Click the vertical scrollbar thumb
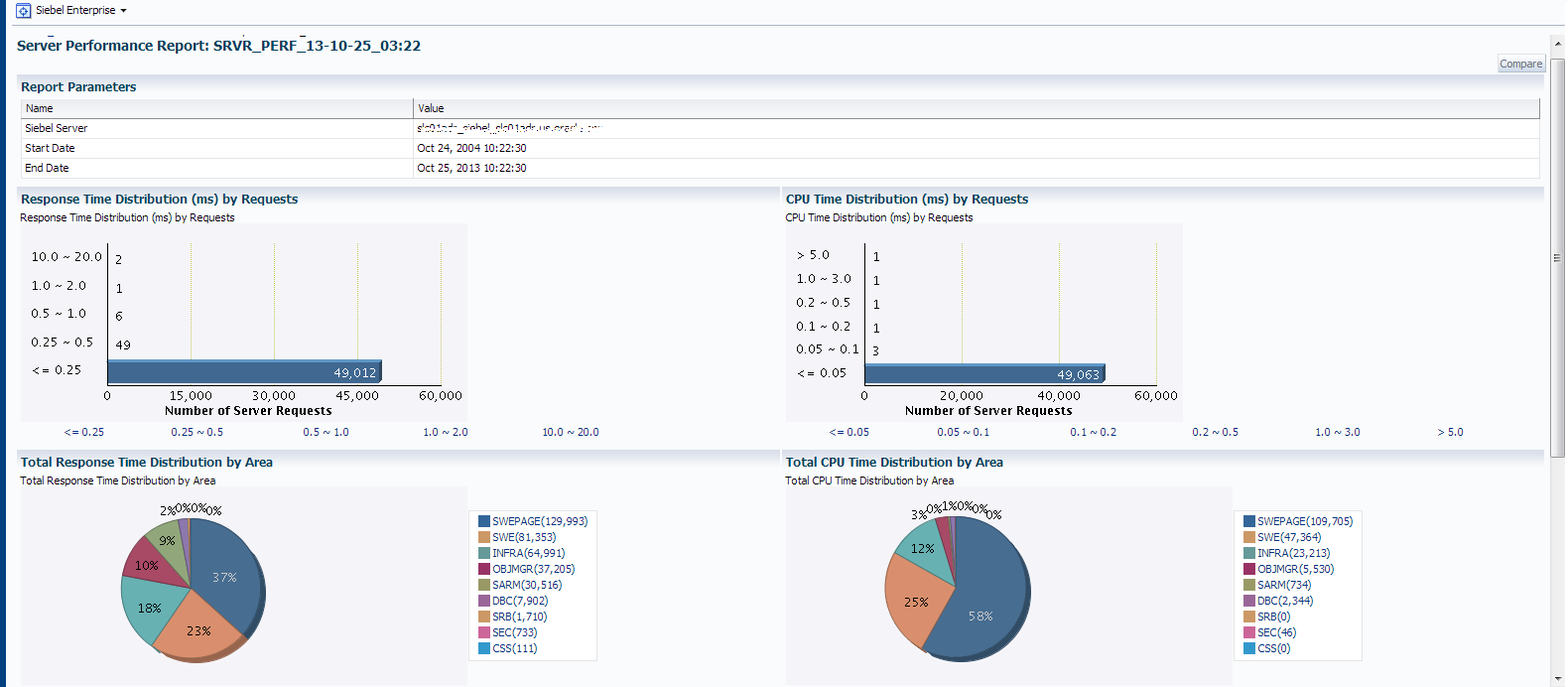Screen dimensions: 1568x687 coord(1557,256)
